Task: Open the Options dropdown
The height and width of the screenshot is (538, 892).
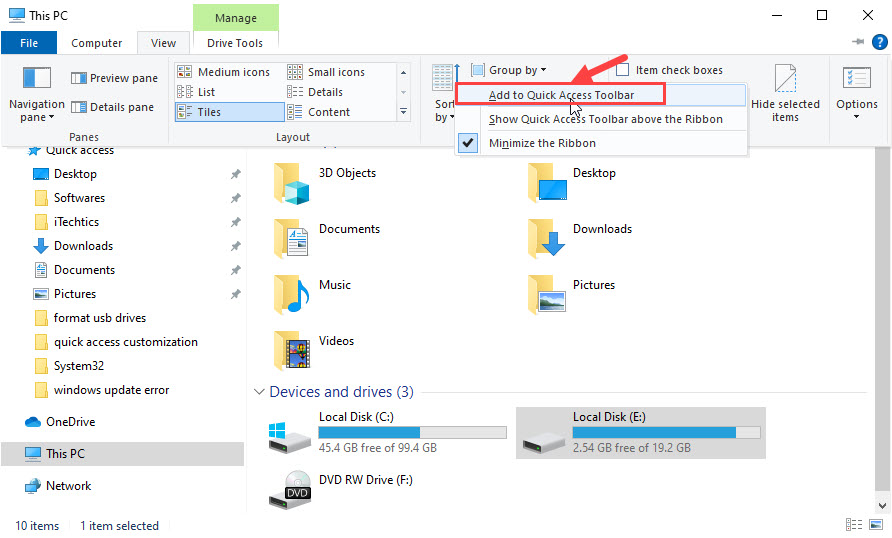Action: point(857,94)
